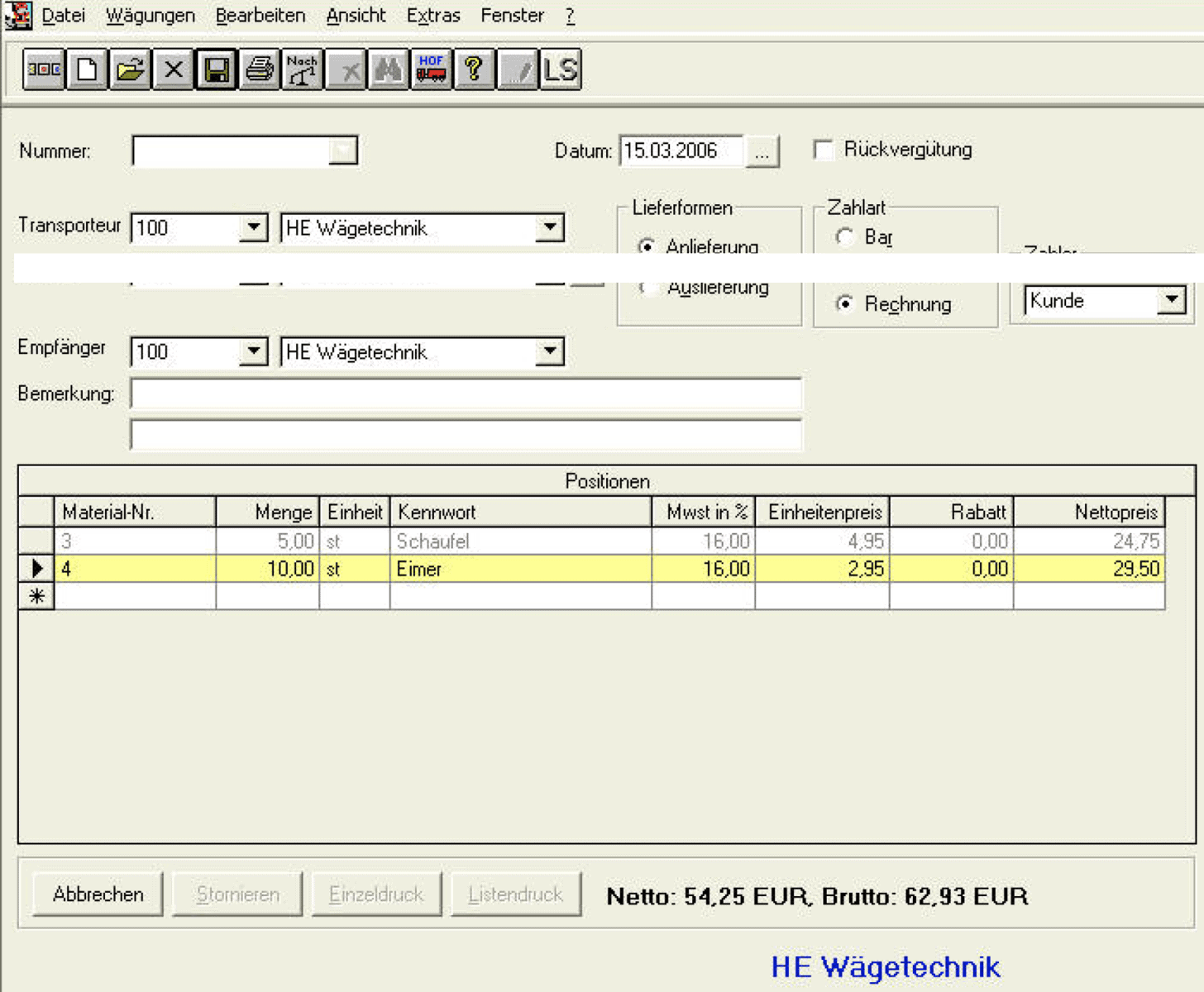Choose the Auslieferung delivery radio button

[647, 287]
